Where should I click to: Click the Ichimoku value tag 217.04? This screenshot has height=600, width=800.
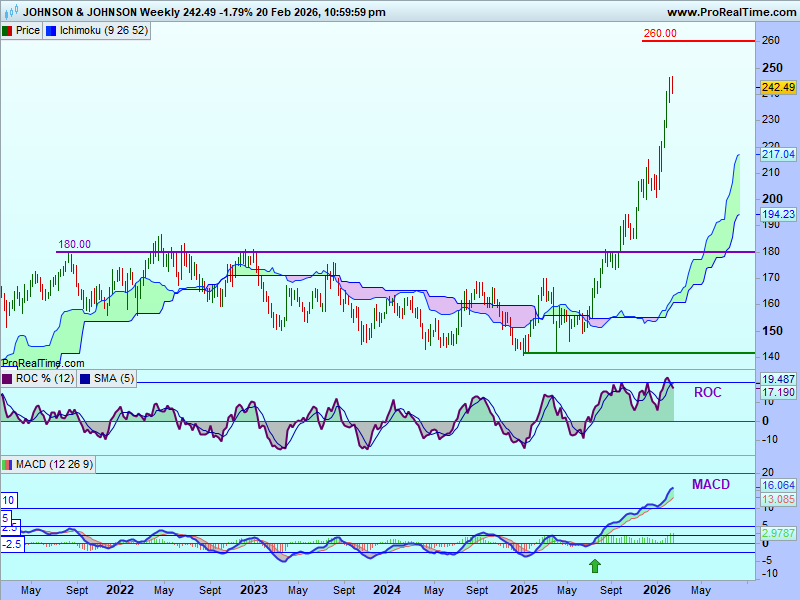[x=777, y=154]
